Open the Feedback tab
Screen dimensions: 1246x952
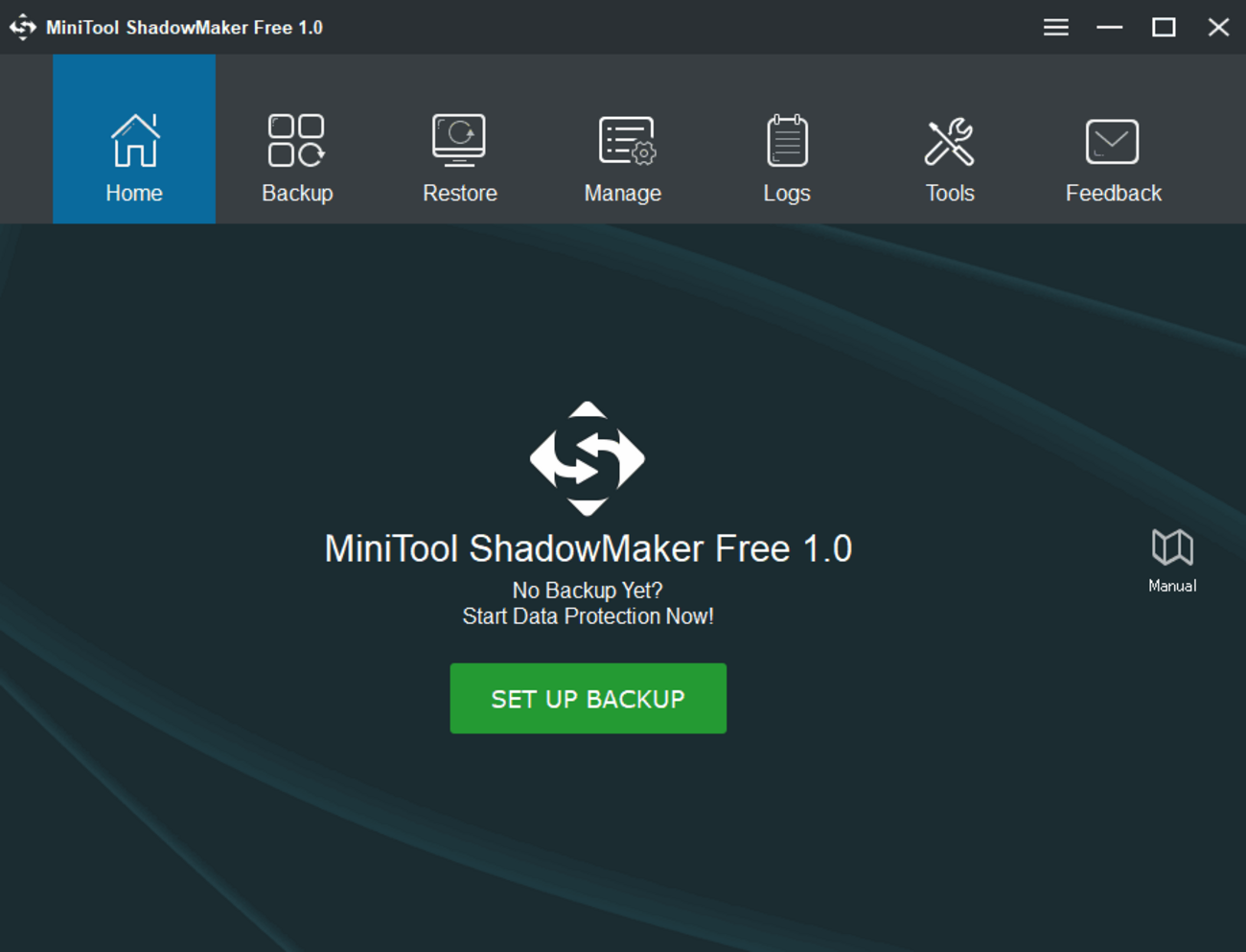pyautogui.click(x=1113, y=139)
